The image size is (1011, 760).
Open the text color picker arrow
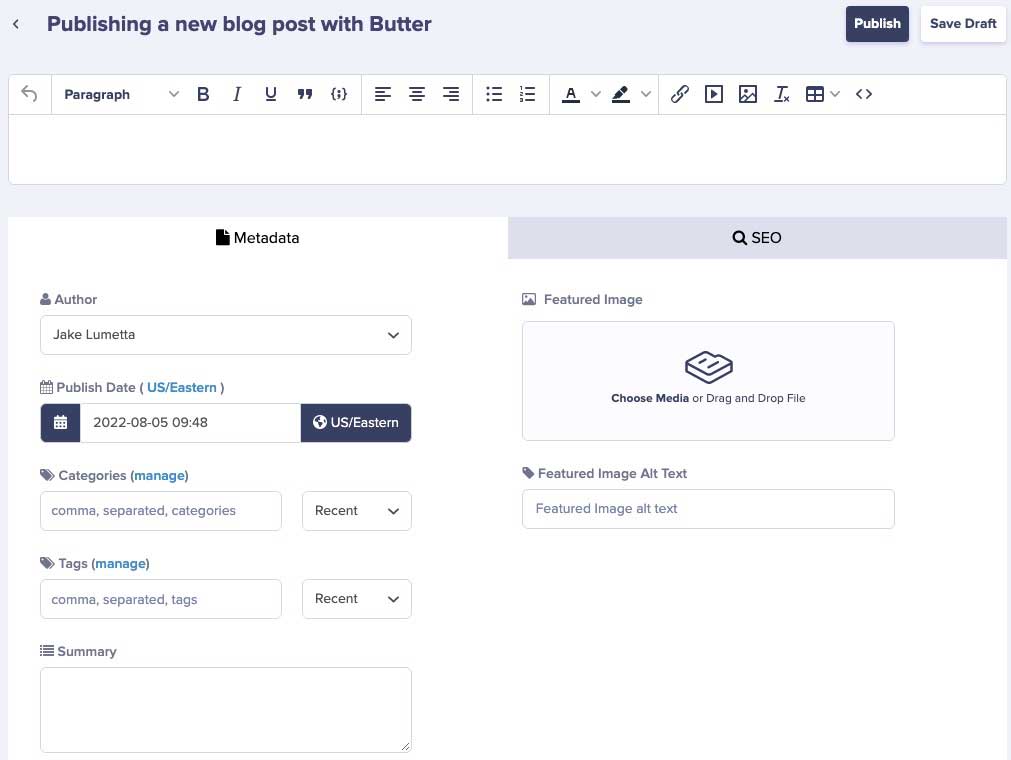tap(596, 94)
